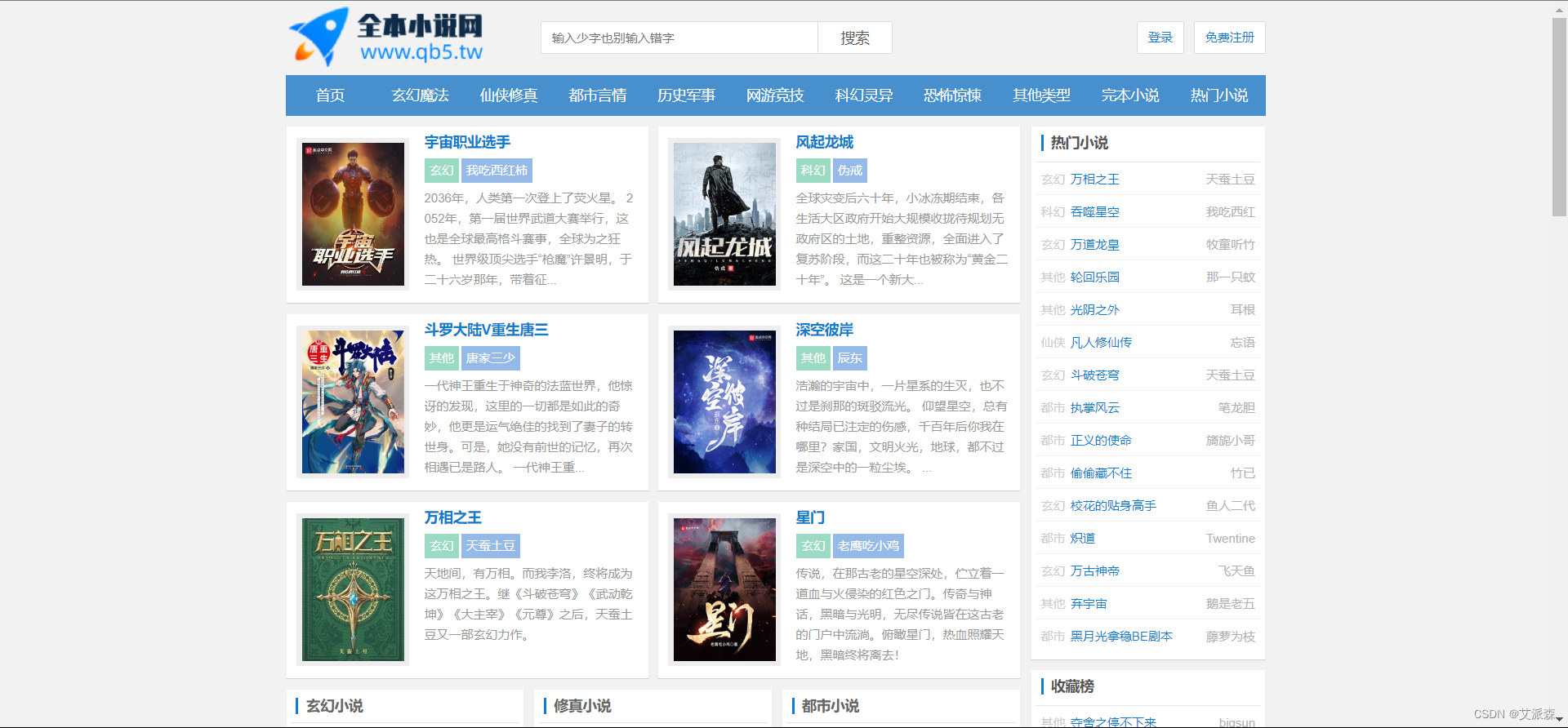Screen dimensions: 1568x728
Task: Click the 凡人修仙传 link in sidebar
Action: (x=1101, y=343)
